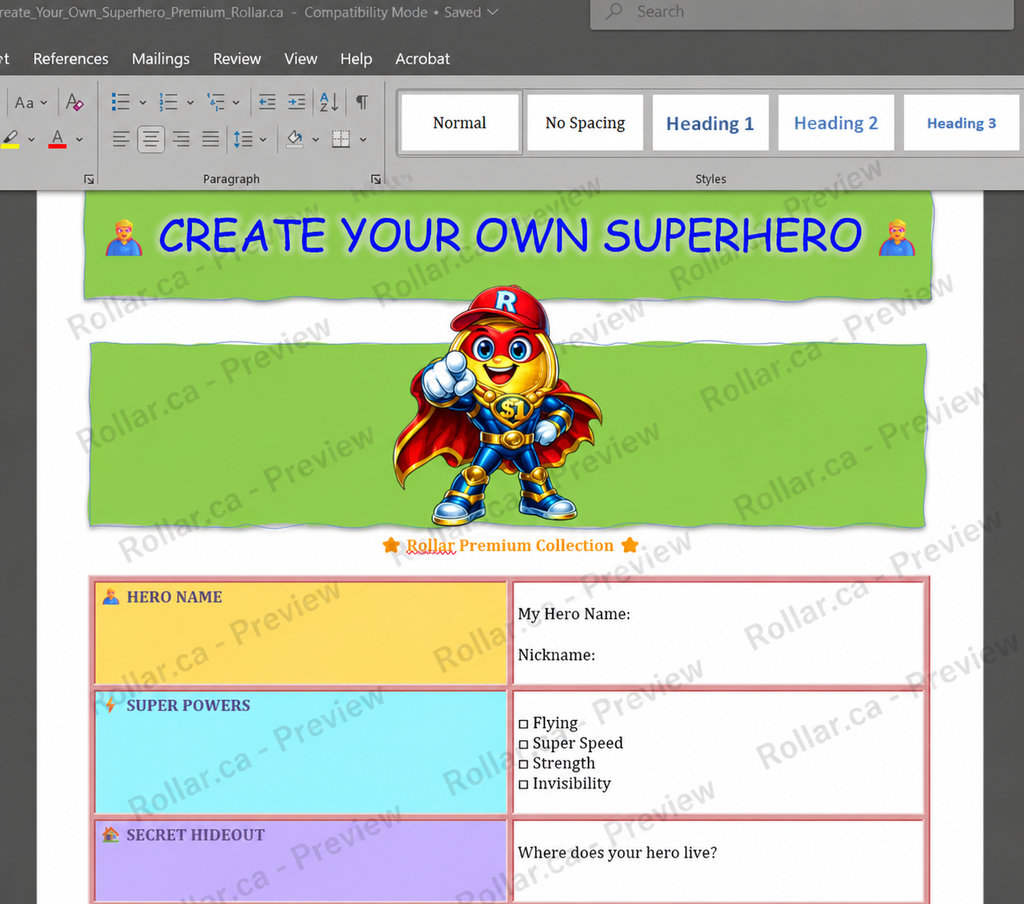
Task: Expand the numbering library dropdown
Action: [190, 103]
